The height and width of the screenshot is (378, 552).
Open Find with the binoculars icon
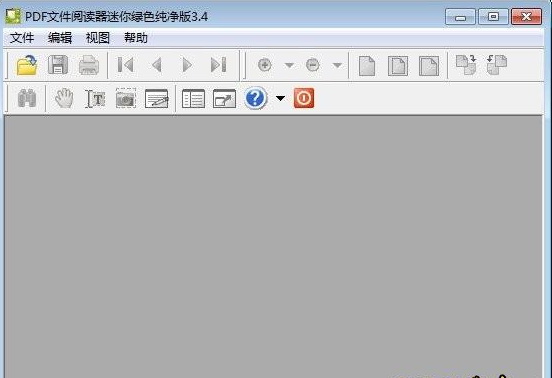27,98
